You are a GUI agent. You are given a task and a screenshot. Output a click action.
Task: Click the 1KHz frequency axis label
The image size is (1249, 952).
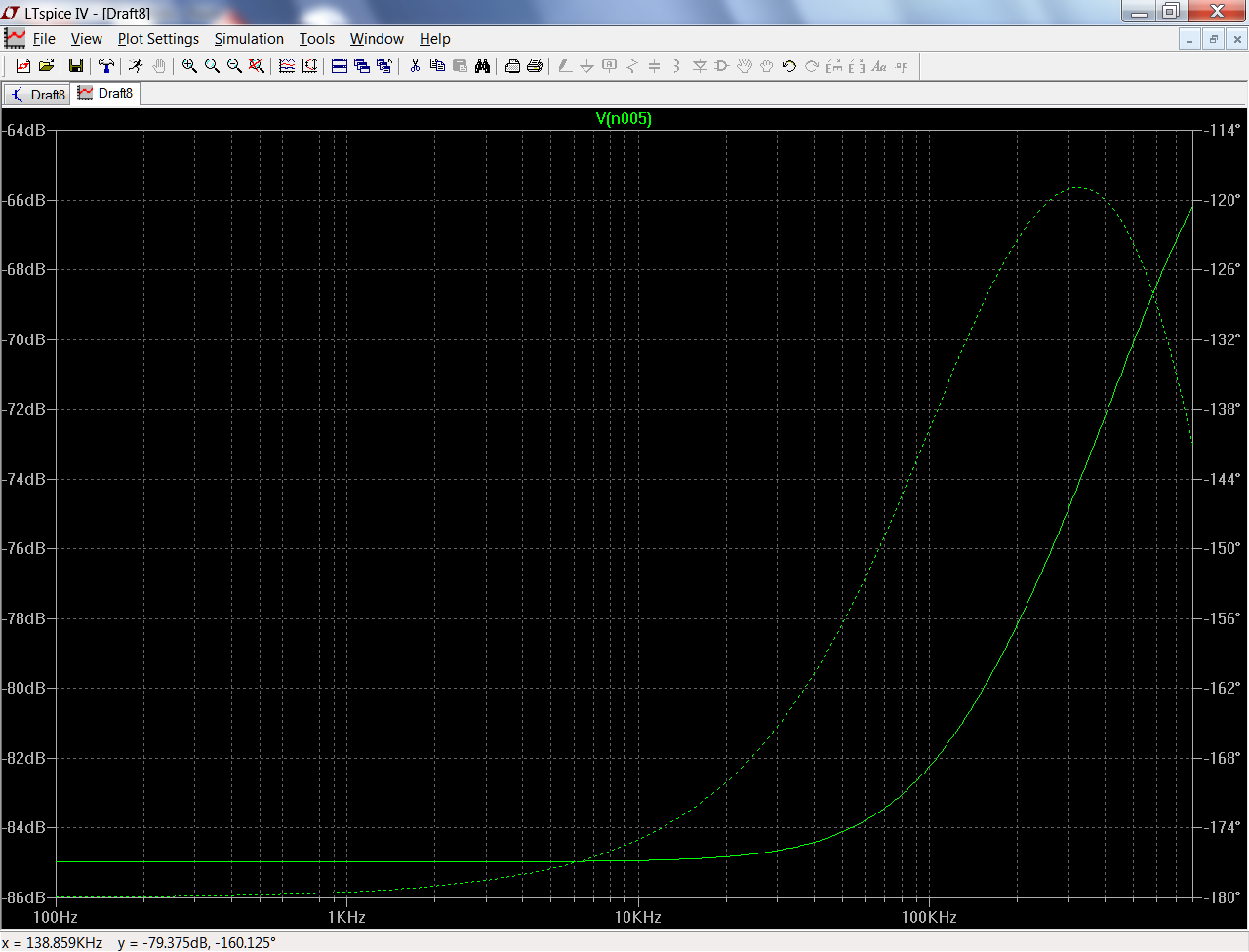(x=346, y=917)
